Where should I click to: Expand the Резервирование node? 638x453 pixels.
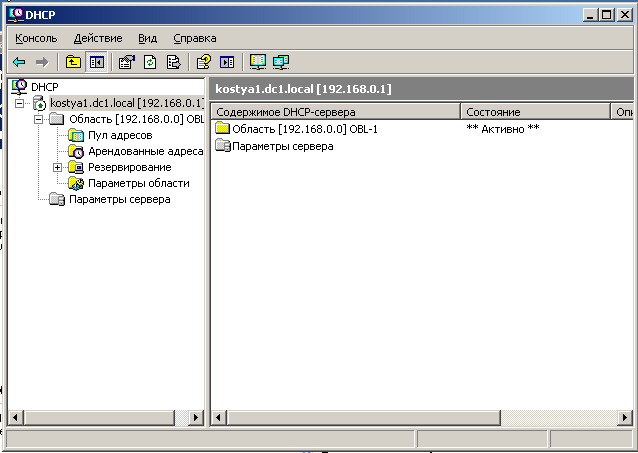57,167
